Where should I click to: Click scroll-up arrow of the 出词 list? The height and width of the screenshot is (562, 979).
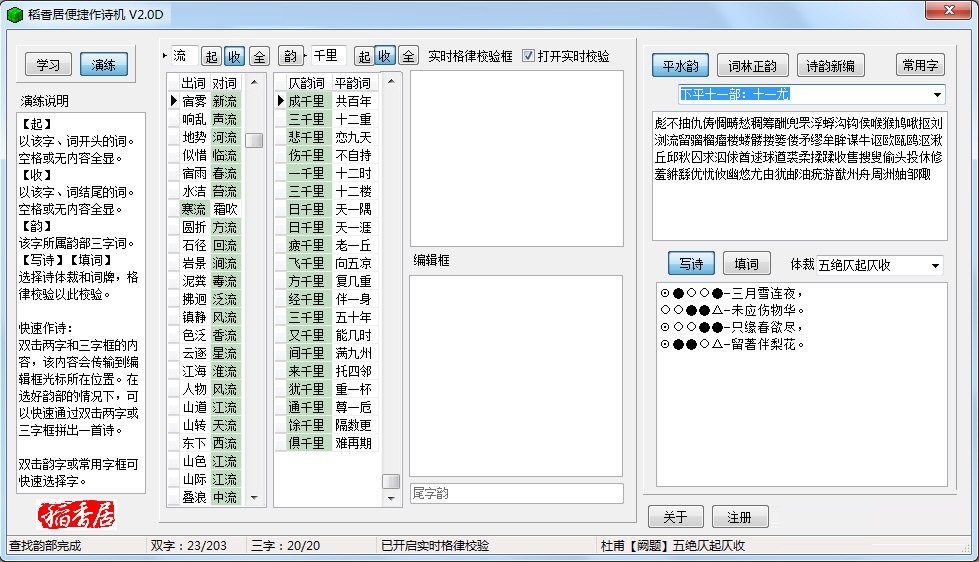(254, 82)
